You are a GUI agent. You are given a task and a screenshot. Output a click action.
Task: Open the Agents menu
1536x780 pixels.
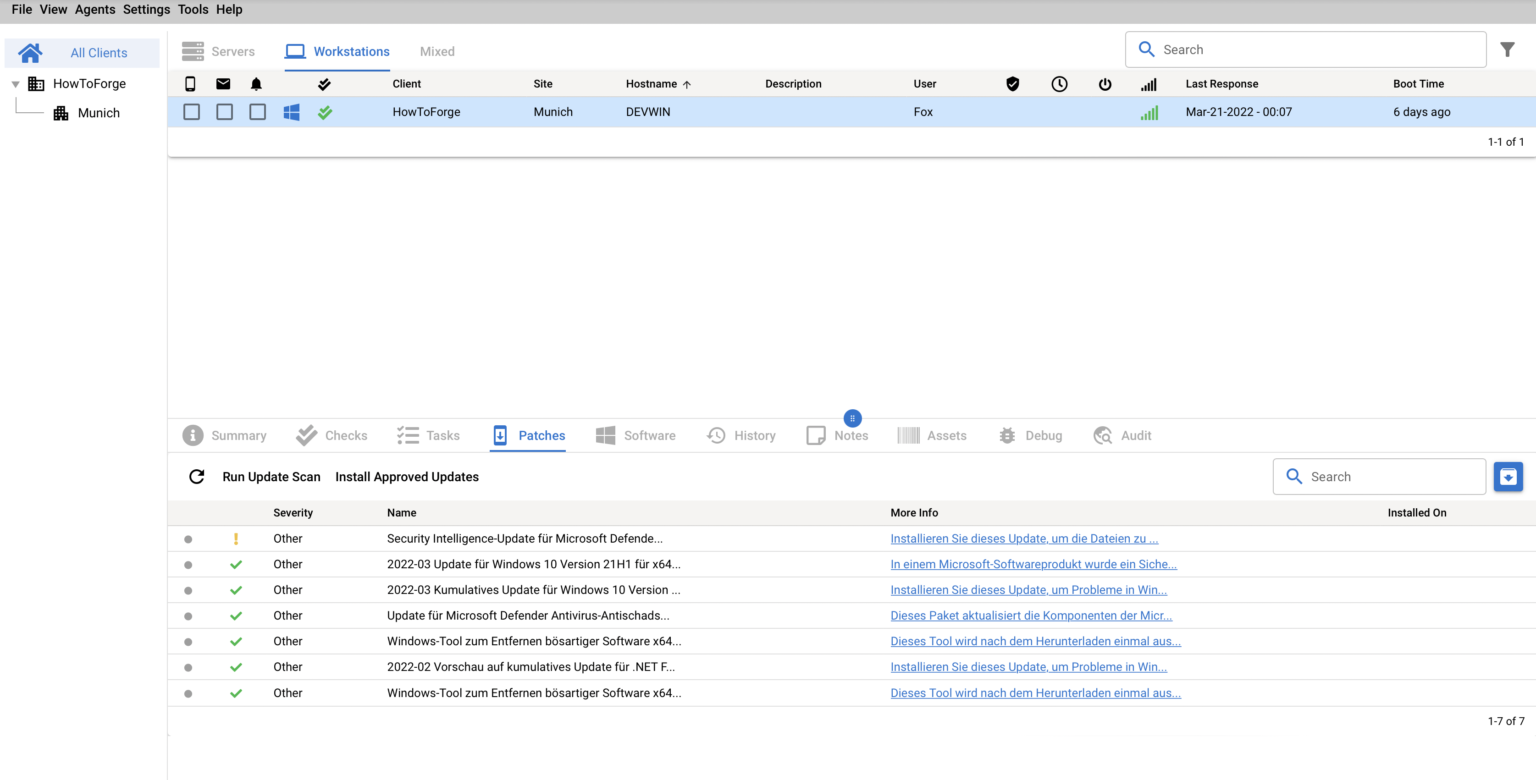(x=95, y=9)
